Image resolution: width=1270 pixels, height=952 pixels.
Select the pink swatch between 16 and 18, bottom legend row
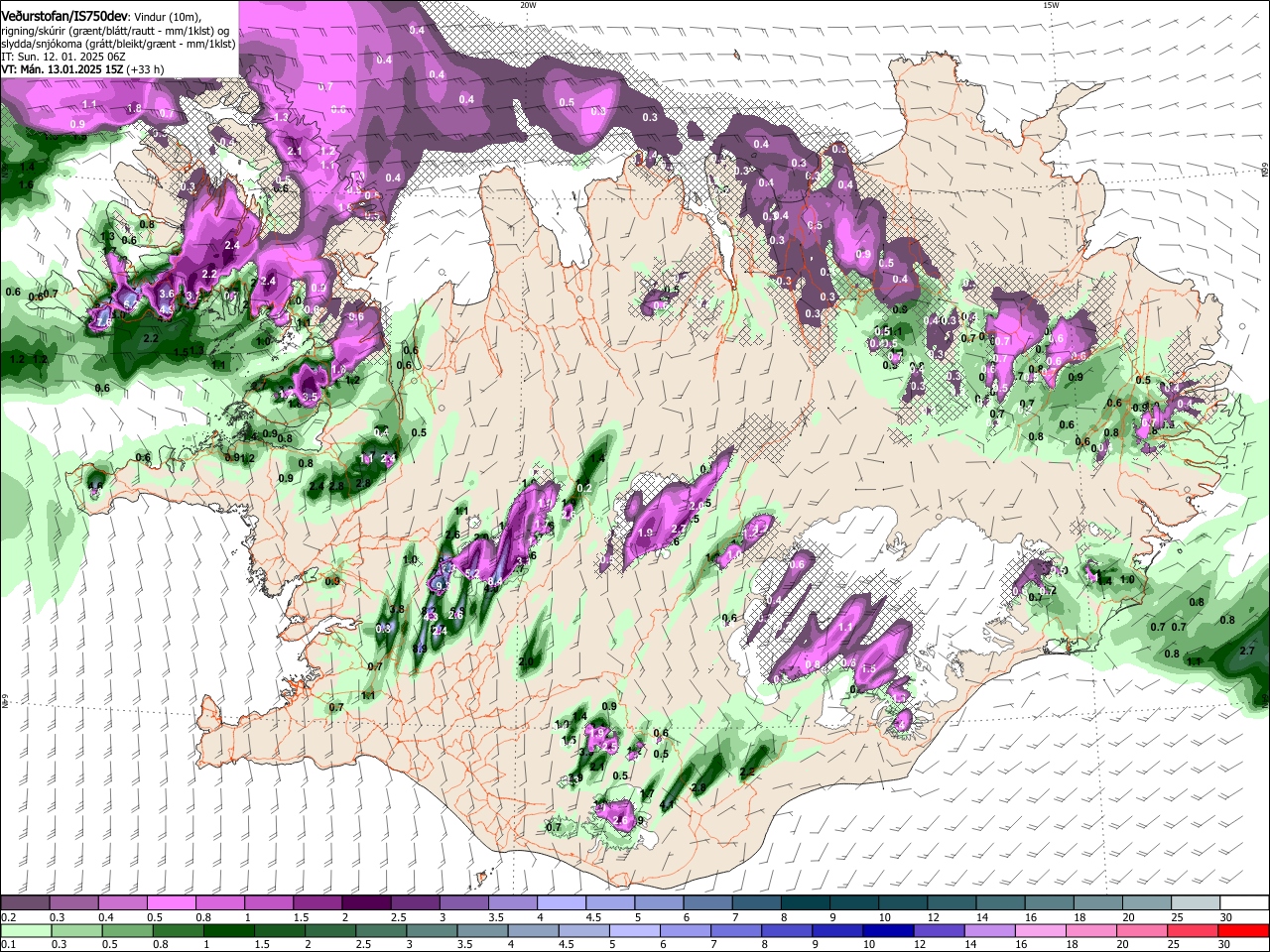click(1040, 931)
